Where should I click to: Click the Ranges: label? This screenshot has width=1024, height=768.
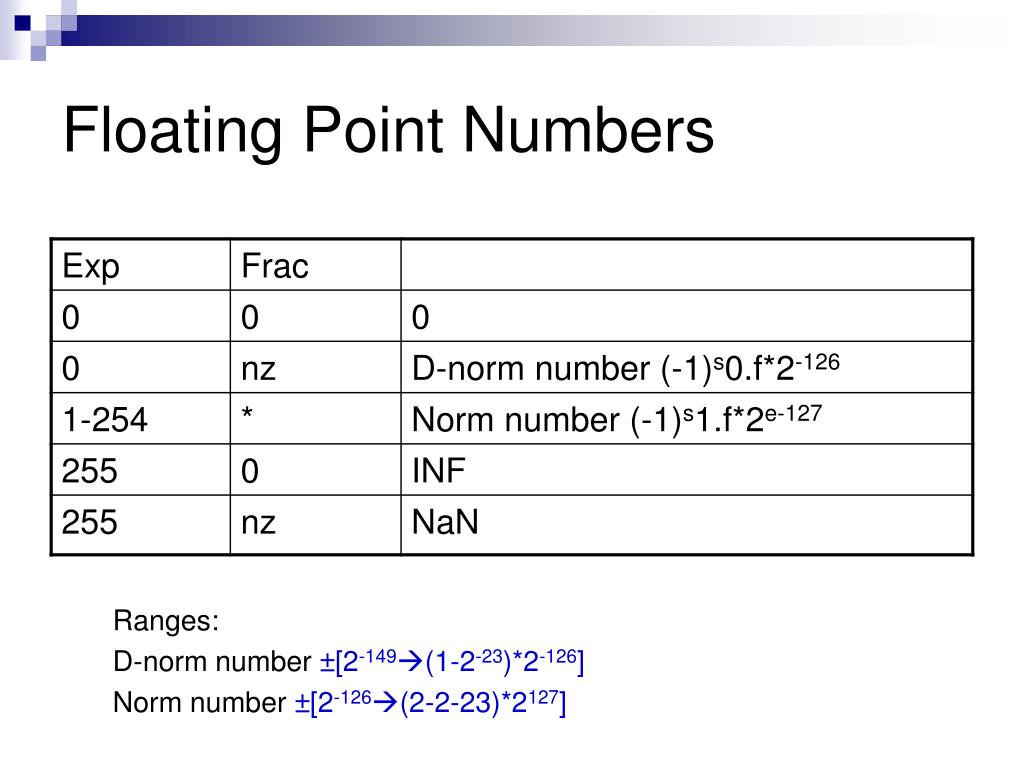pyautogui.click(x=166, y=620)
